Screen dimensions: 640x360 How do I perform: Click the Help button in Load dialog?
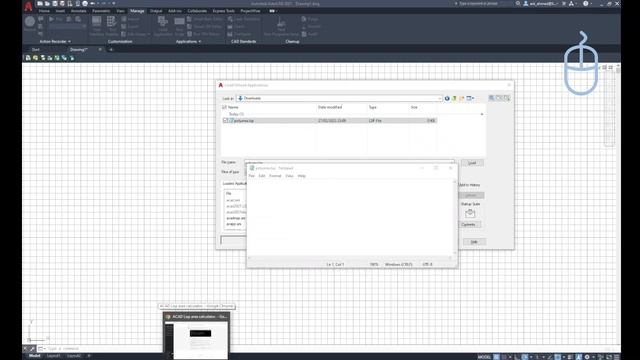tap(474, 242)
